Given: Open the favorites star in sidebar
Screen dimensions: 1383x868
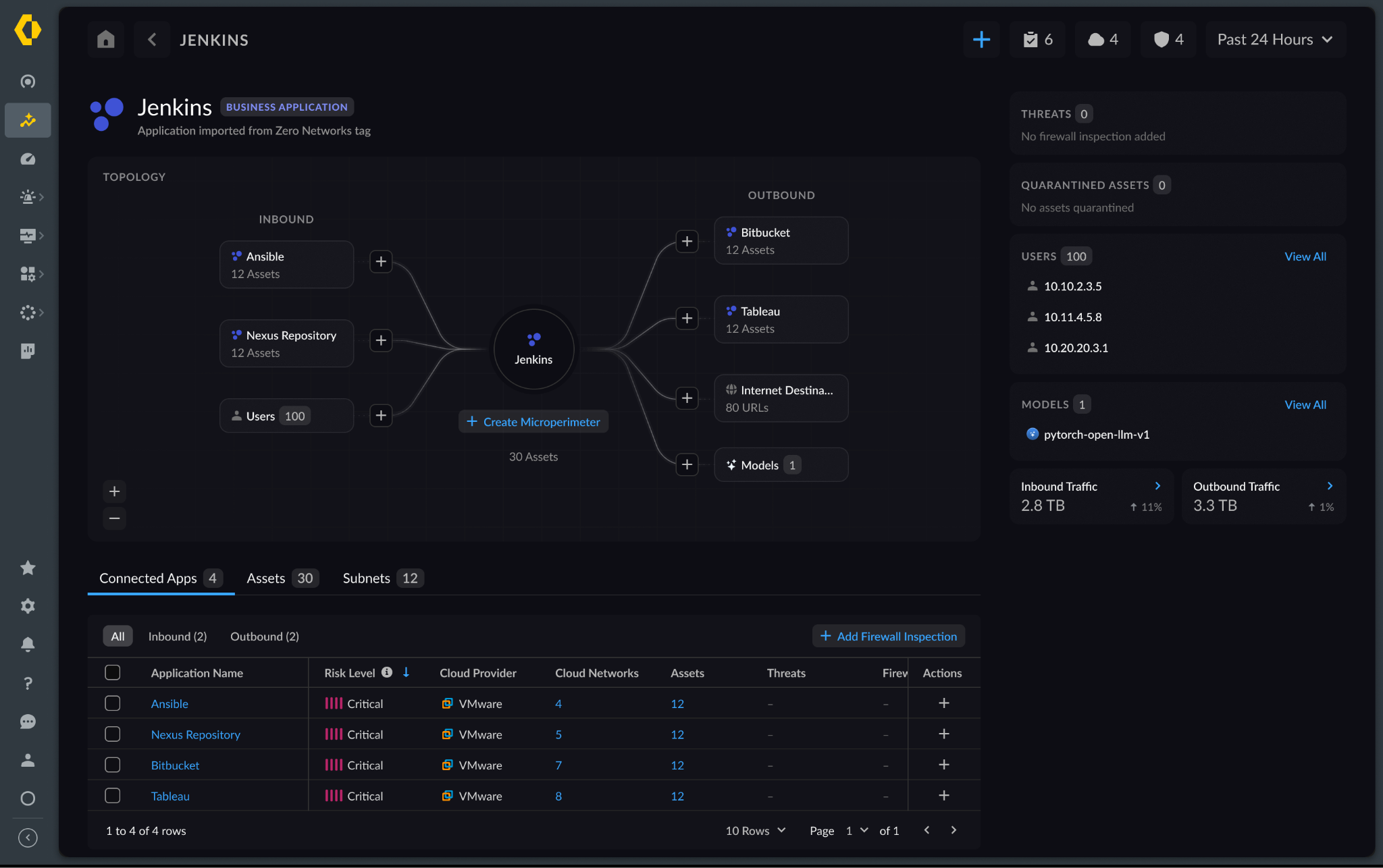Looking at the screenshot, I should point(28,568).
